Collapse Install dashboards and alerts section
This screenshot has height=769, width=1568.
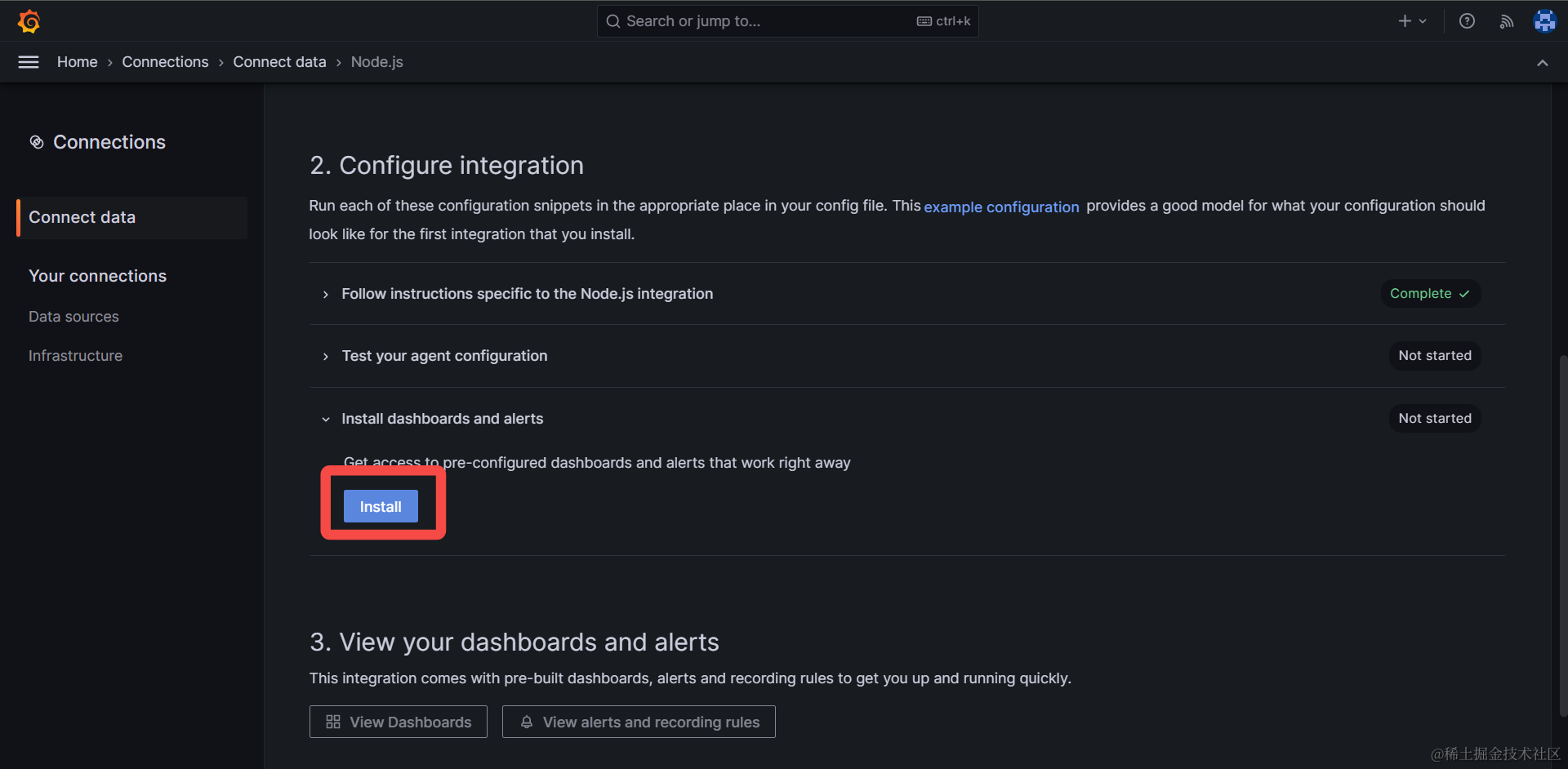326,419
